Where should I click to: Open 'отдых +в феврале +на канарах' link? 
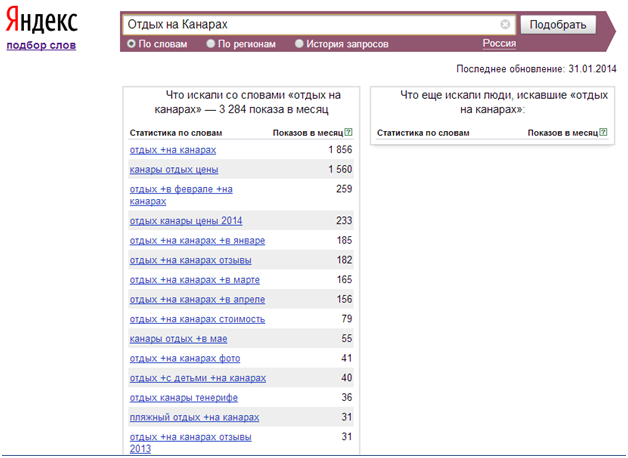[x=181, y=195]
